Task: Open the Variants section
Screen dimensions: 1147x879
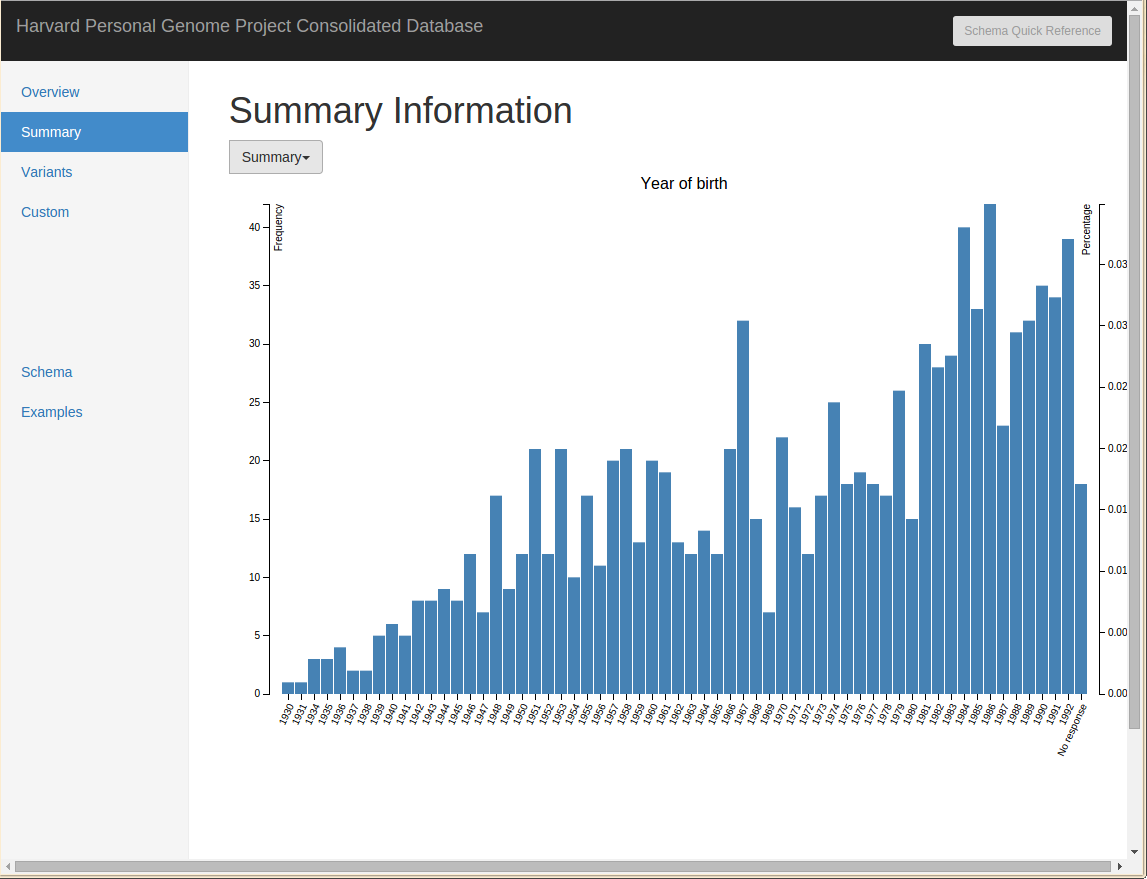Action: coord(47,172)
